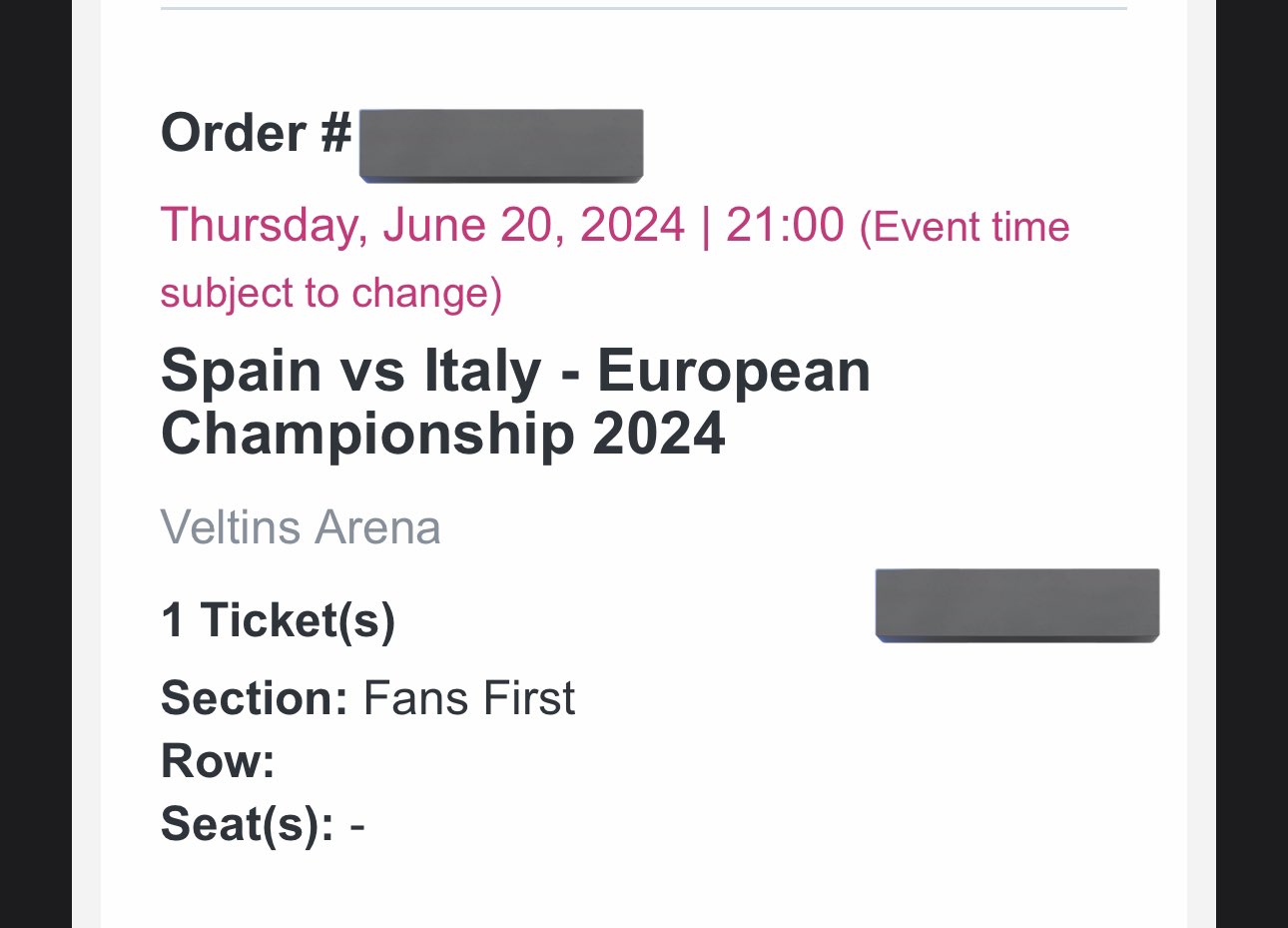The height and width of the screenshot is (928, 1288).
Task: Select the date Thursday, June 20, 2024
Action: [x=422, y=226]
